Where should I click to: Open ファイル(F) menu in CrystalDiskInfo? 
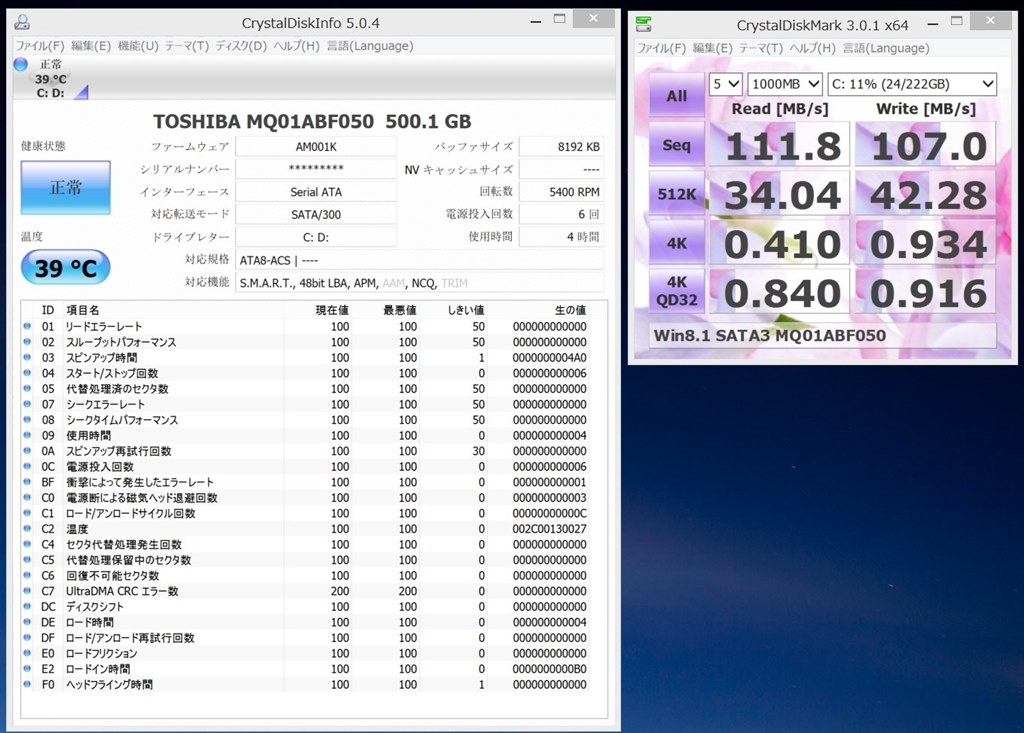tap(40, 46)
